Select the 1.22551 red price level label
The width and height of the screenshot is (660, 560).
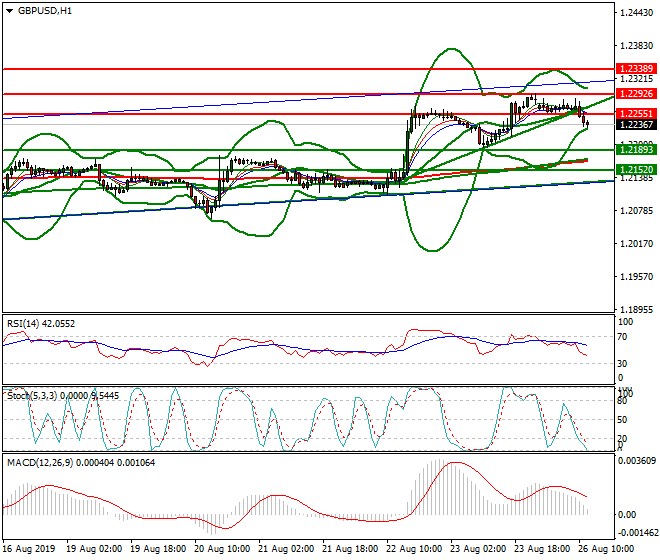coord(636,114)
